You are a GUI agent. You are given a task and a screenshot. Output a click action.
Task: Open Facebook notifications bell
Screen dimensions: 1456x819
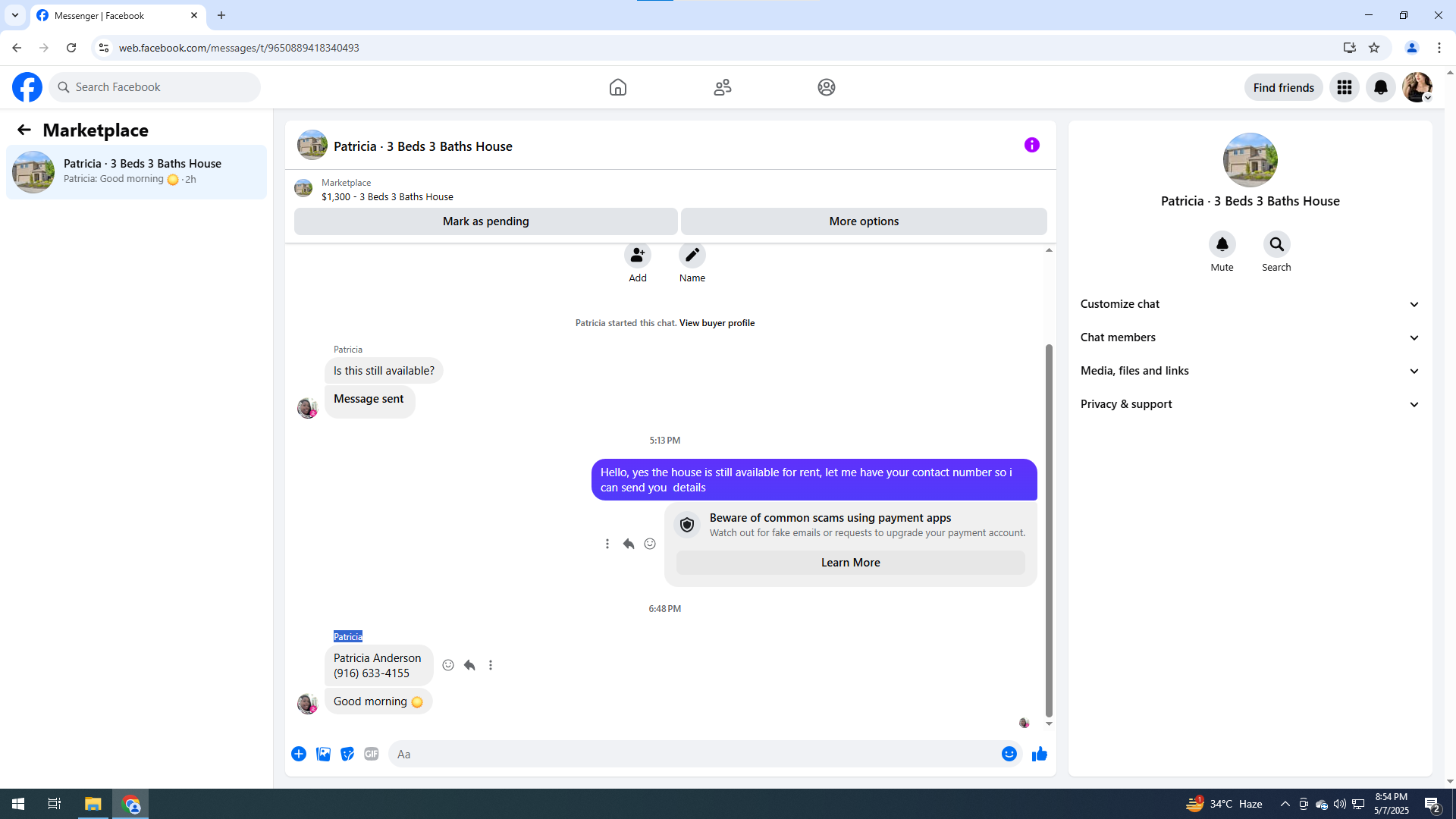[x=1380, y=88]
